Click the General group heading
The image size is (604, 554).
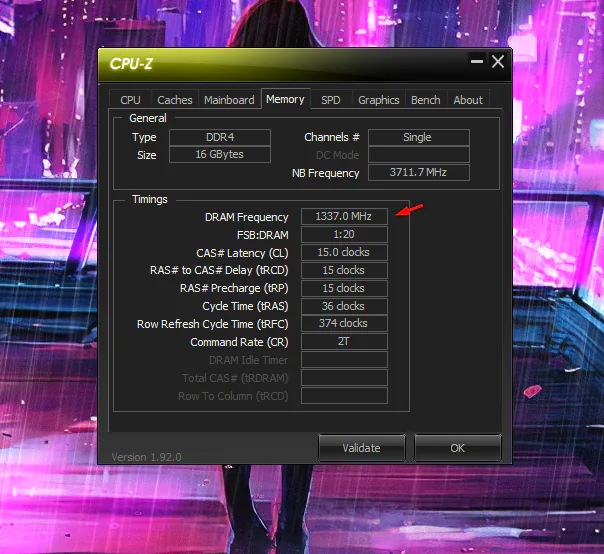[x=148, y=118]
